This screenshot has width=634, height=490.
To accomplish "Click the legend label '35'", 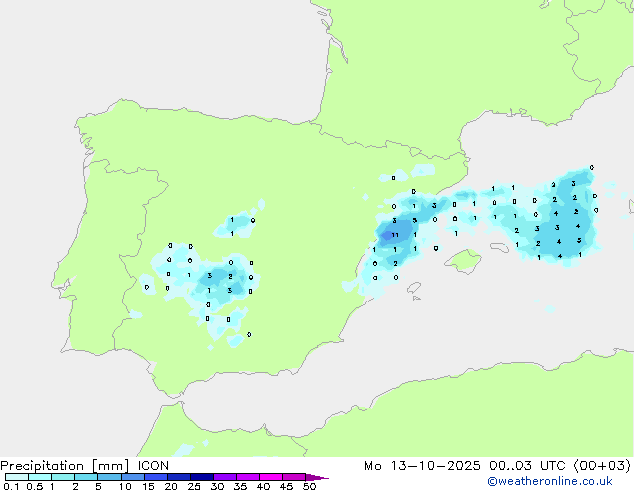I will click(240, 486).
